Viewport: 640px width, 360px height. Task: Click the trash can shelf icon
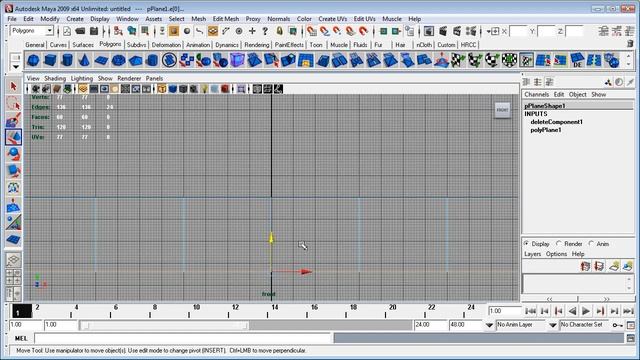point(630,43)
